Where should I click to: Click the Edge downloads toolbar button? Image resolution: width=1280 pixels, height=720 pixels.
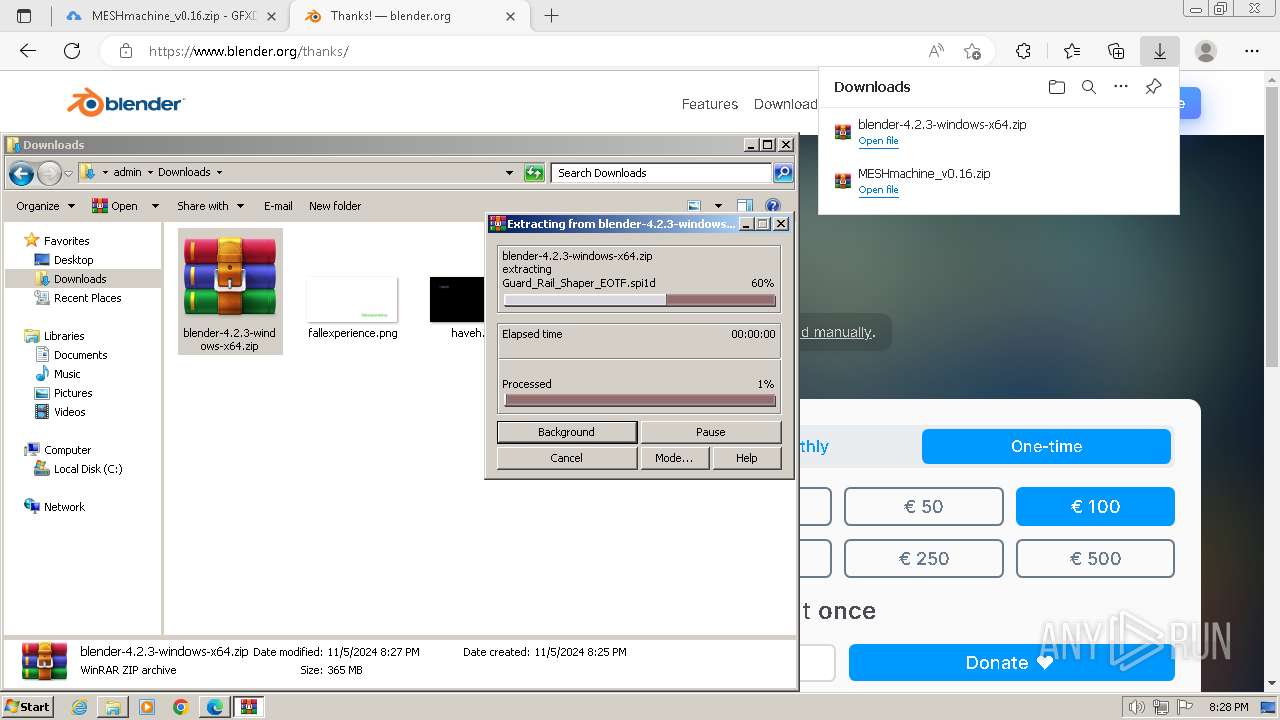[1160, 51]
